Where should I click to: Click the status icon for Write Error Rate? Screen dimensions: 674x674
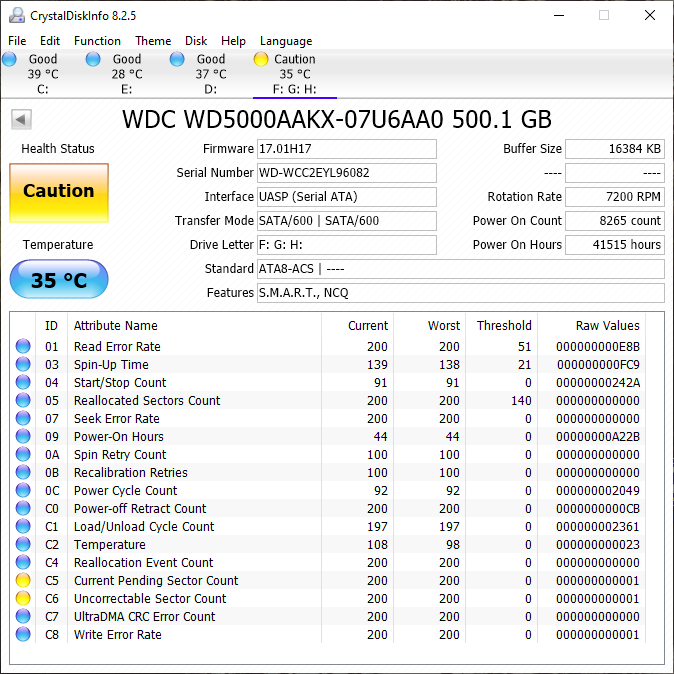pyautogui.click(x=23, y=634)
